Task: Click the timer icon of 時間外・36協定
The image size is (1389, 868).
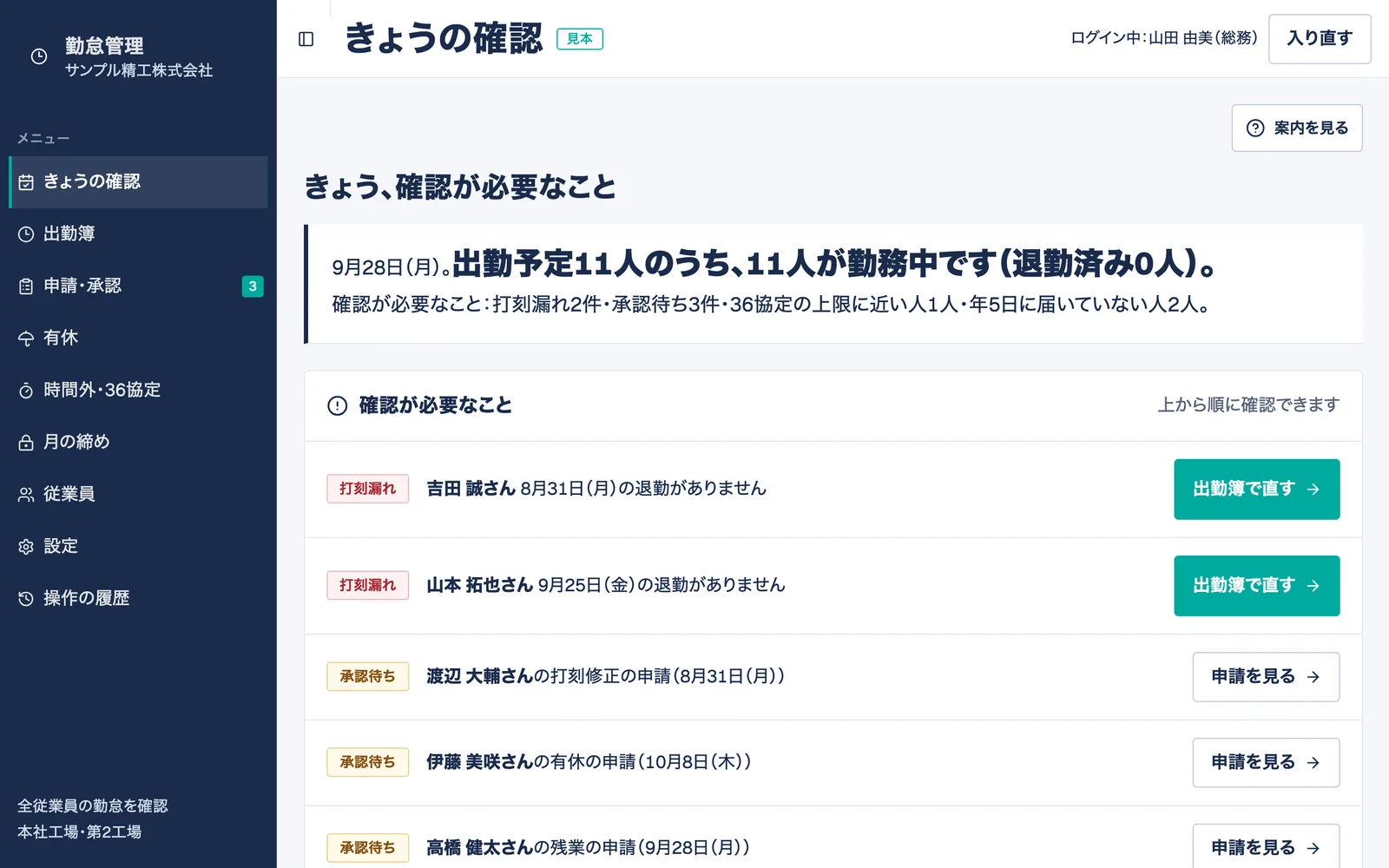Action: click(x=26, y=391)
